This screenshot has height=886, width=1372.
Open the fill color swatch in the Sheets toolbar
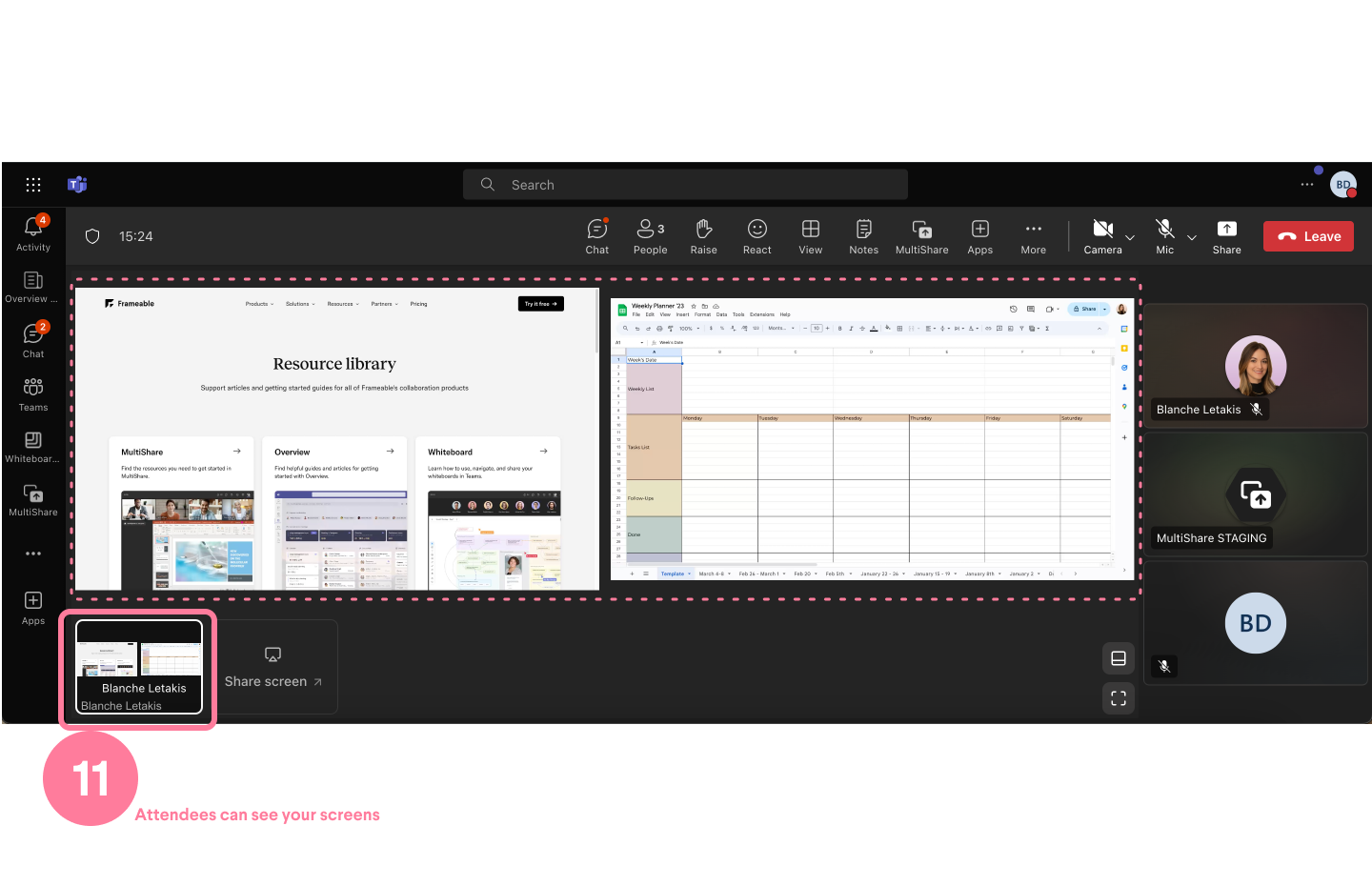(887, 328)
